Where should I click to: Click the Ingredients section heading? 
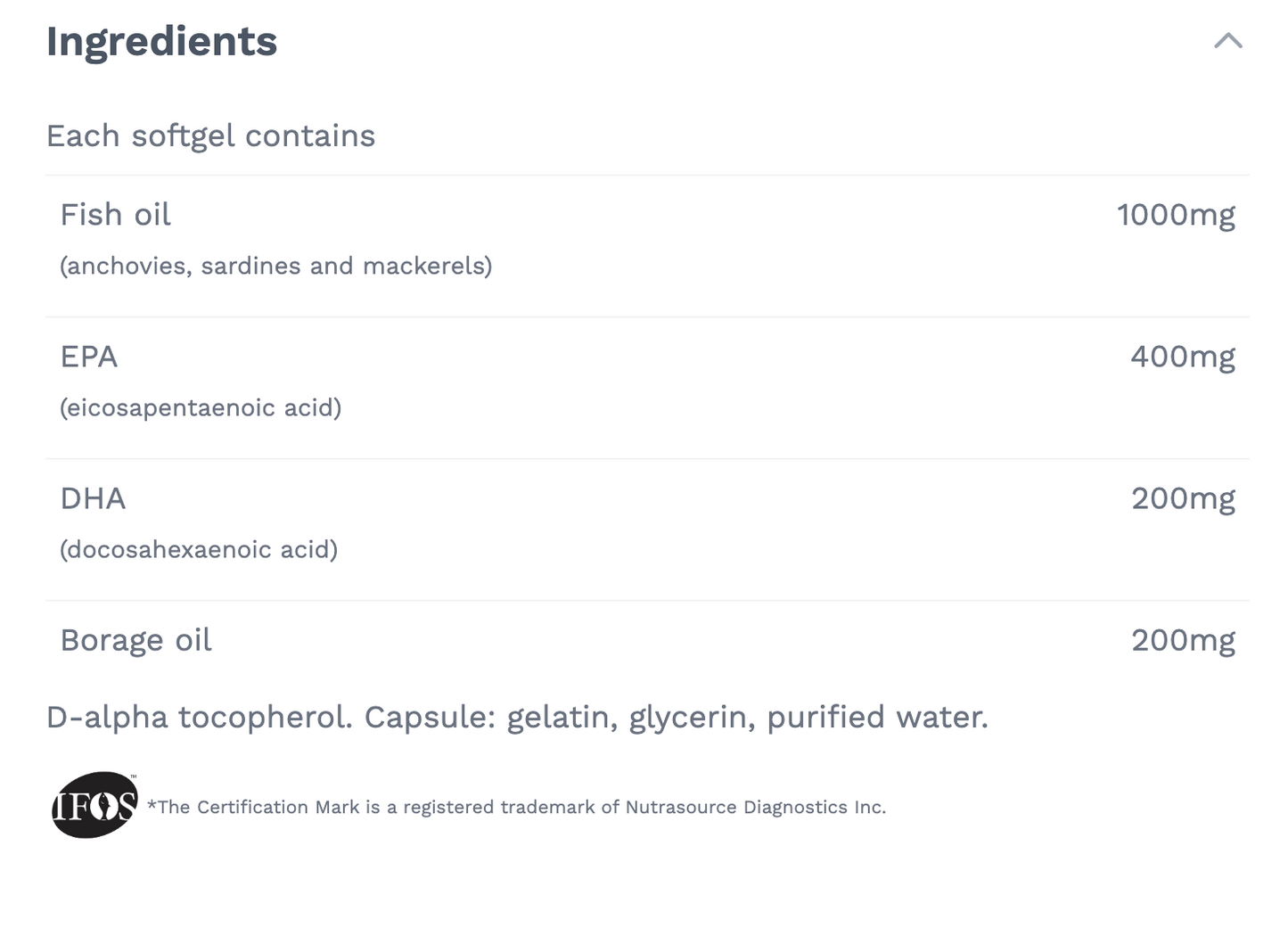pyautogui.click(x=161, y=42)
